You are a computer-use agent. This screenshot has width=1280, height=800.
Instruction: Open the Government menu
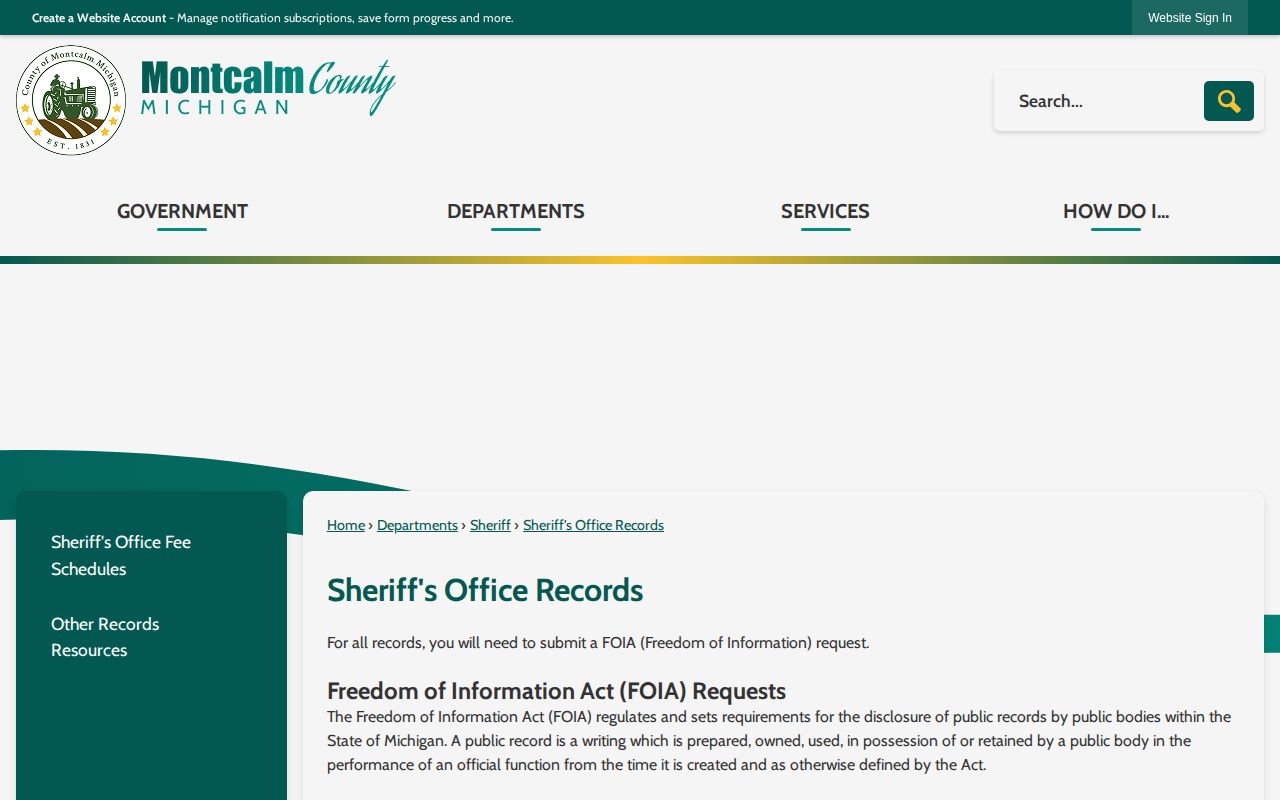point(182,211)
